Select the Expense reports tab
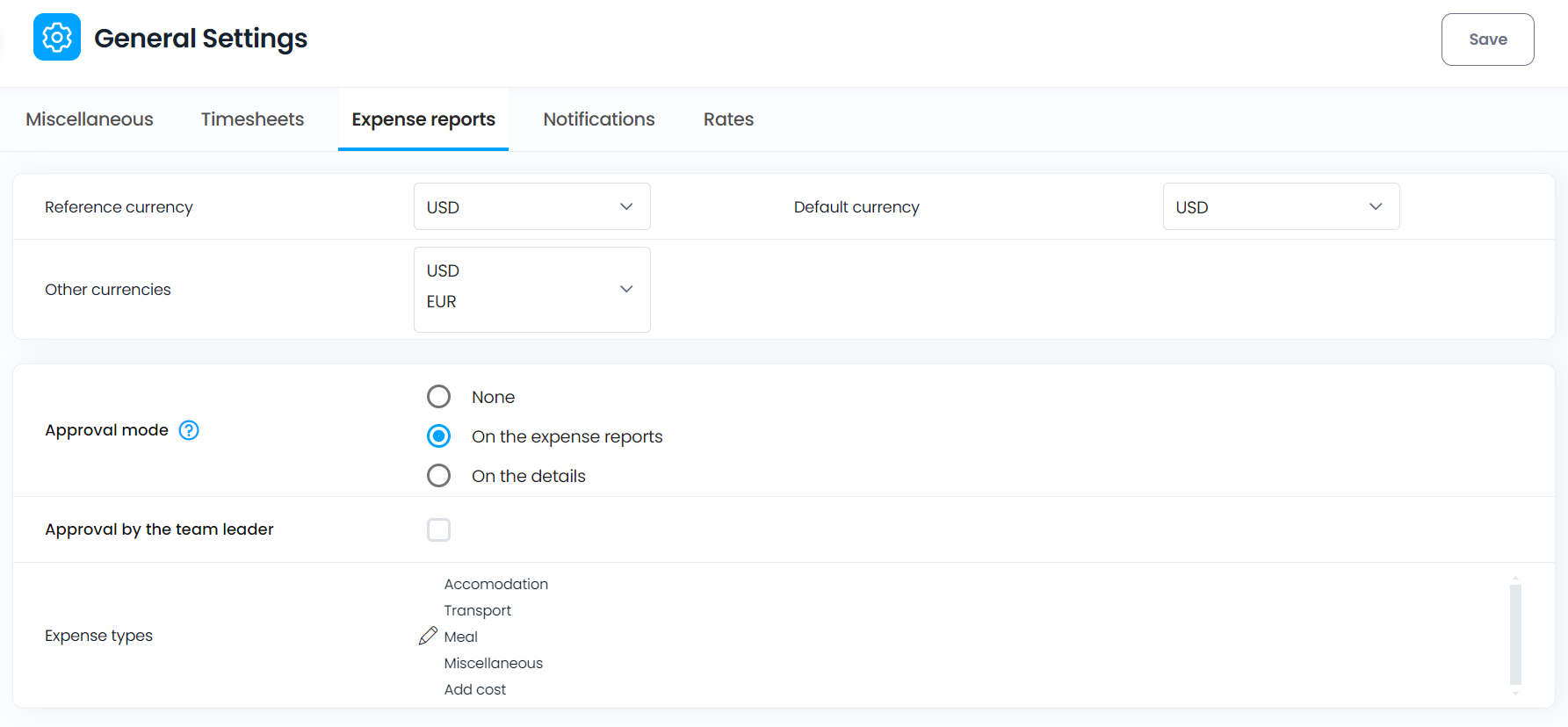 tap(423, 119)
